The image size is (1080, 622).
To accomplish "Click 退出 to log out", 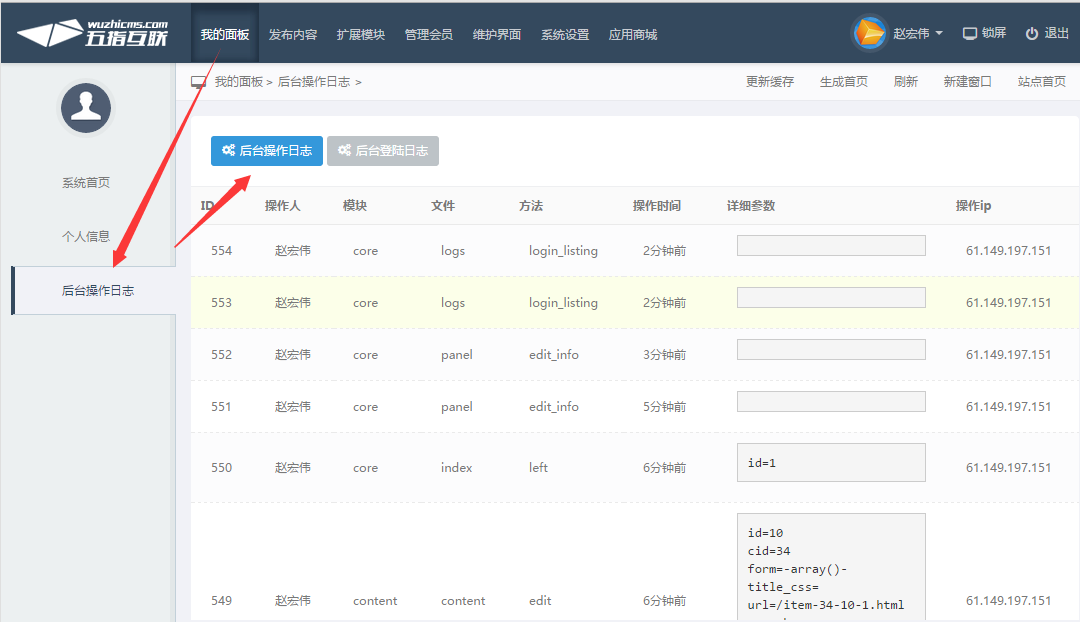I will (1057, 33).
